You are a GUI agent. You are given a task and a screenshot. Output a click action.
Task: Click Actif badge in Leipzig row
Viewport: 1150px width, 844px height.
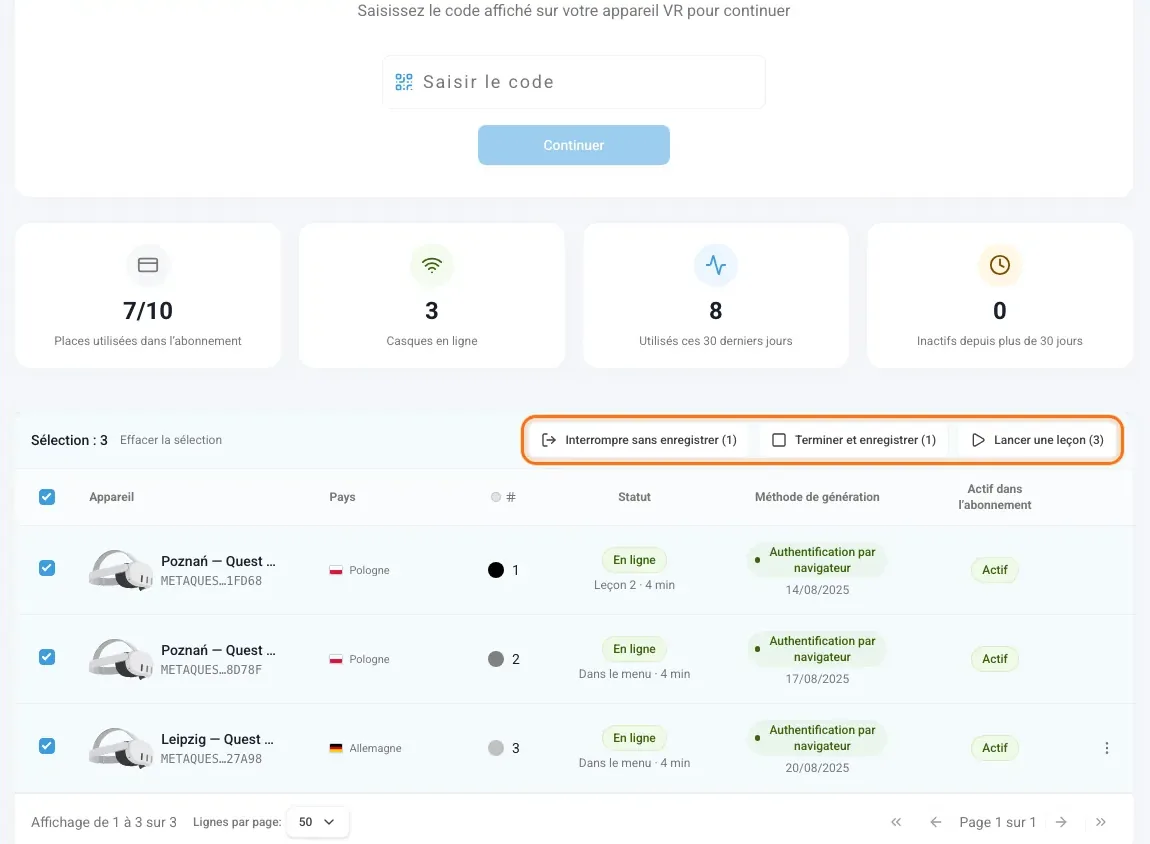[x=995, y=748]
